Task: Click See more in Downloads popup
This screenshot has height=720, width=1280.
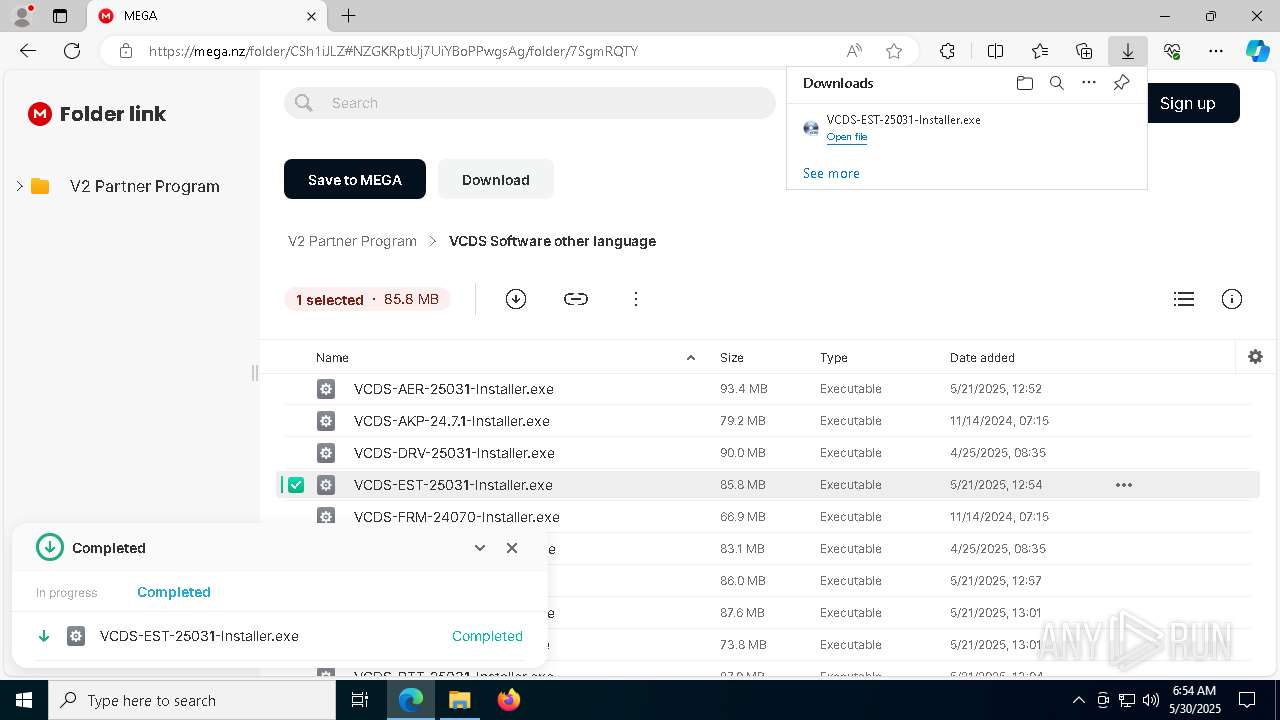Action: (x=831, y=173)
